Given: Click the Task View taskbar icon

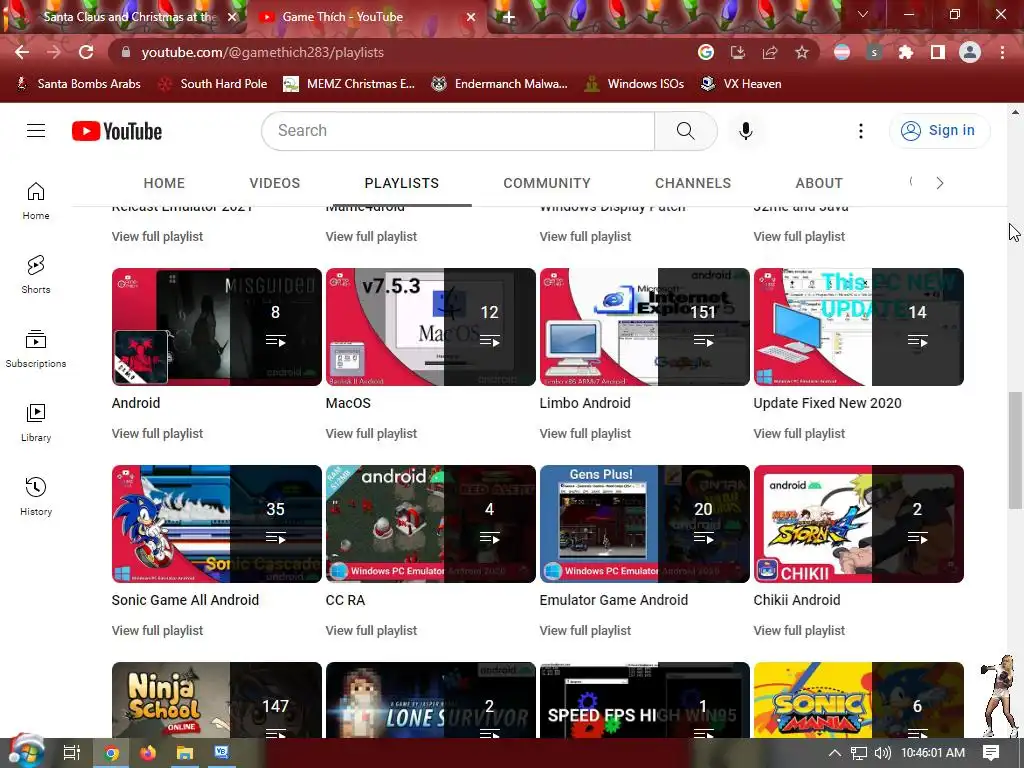Looking at the screenshot, I should (72, 753).
